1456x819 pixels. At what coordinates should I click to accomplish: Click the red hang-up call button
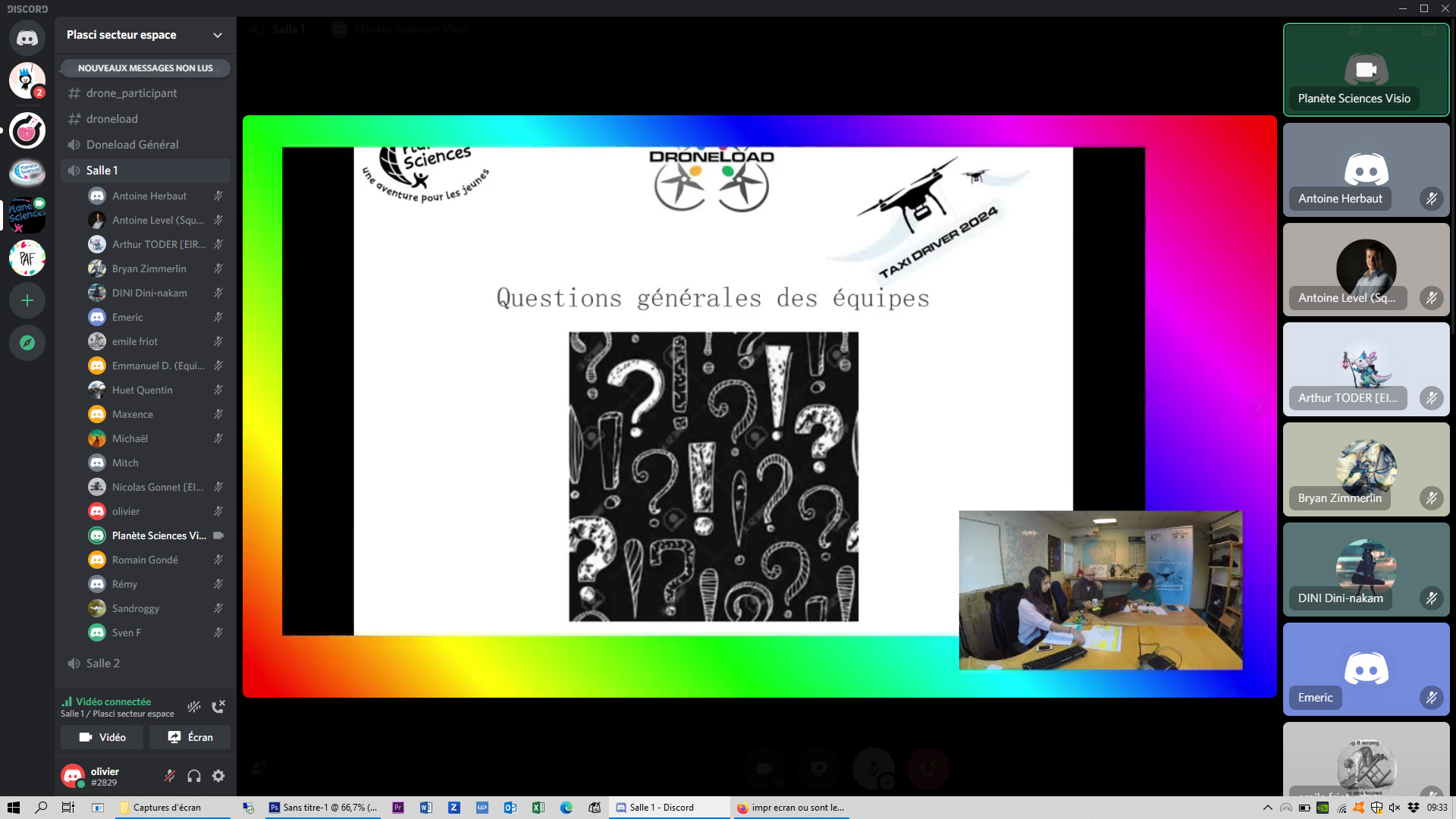928,768
